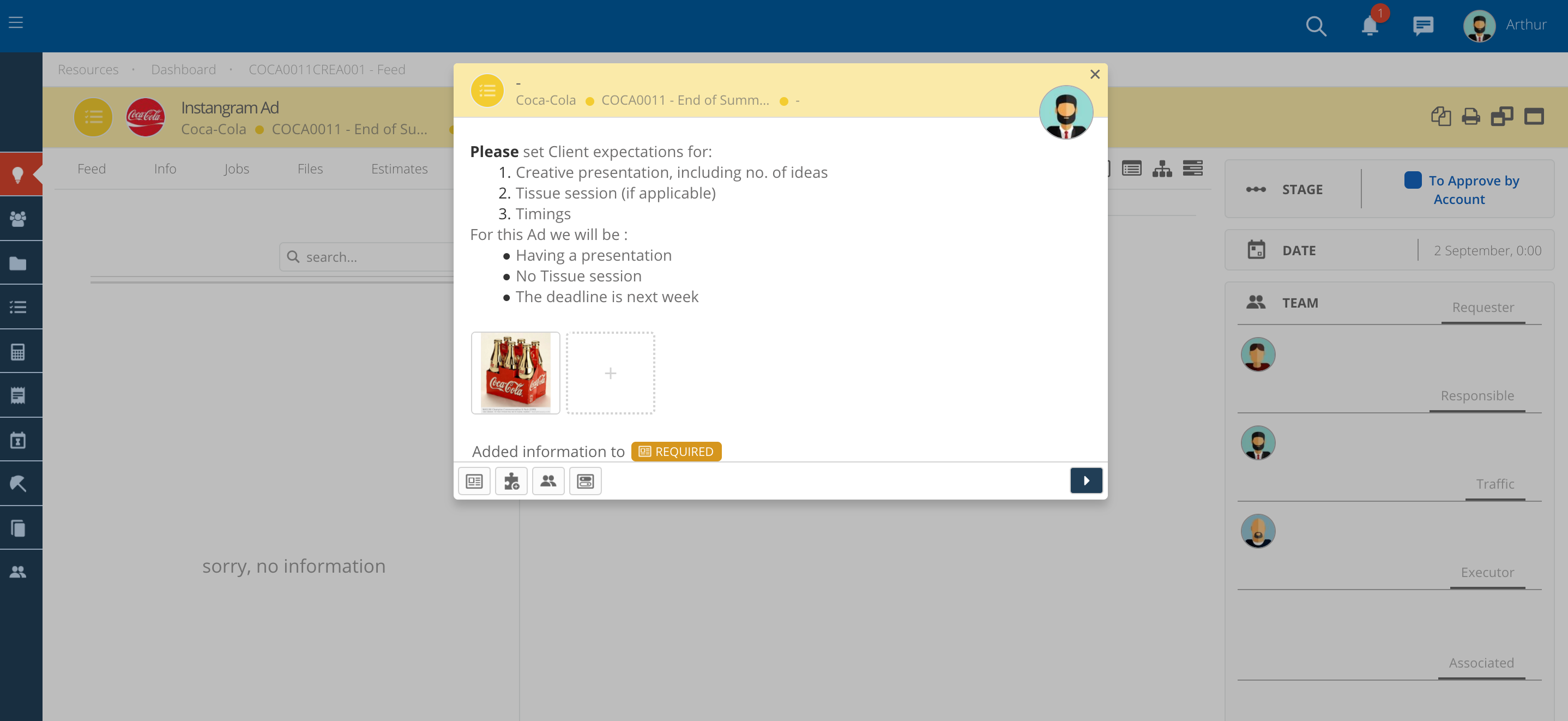Click the Coca-Cola product thumbnail image
The image size is (1568, 721).
pyautogui.click(x=515, y=372)
